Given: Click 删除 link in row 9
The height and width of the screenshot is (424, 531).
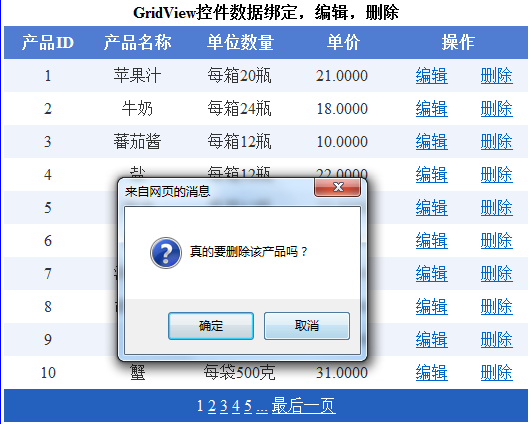Looking at the screenshot, I should [x=496, y=339].
